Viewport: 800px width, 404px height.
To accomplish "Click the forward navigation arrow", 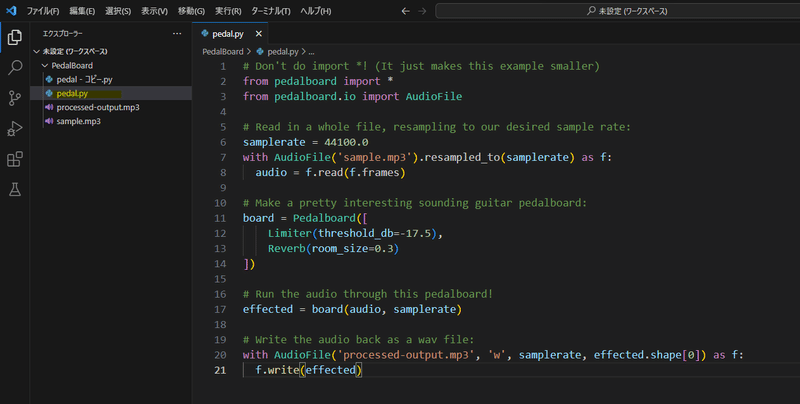I will (422, 11).
